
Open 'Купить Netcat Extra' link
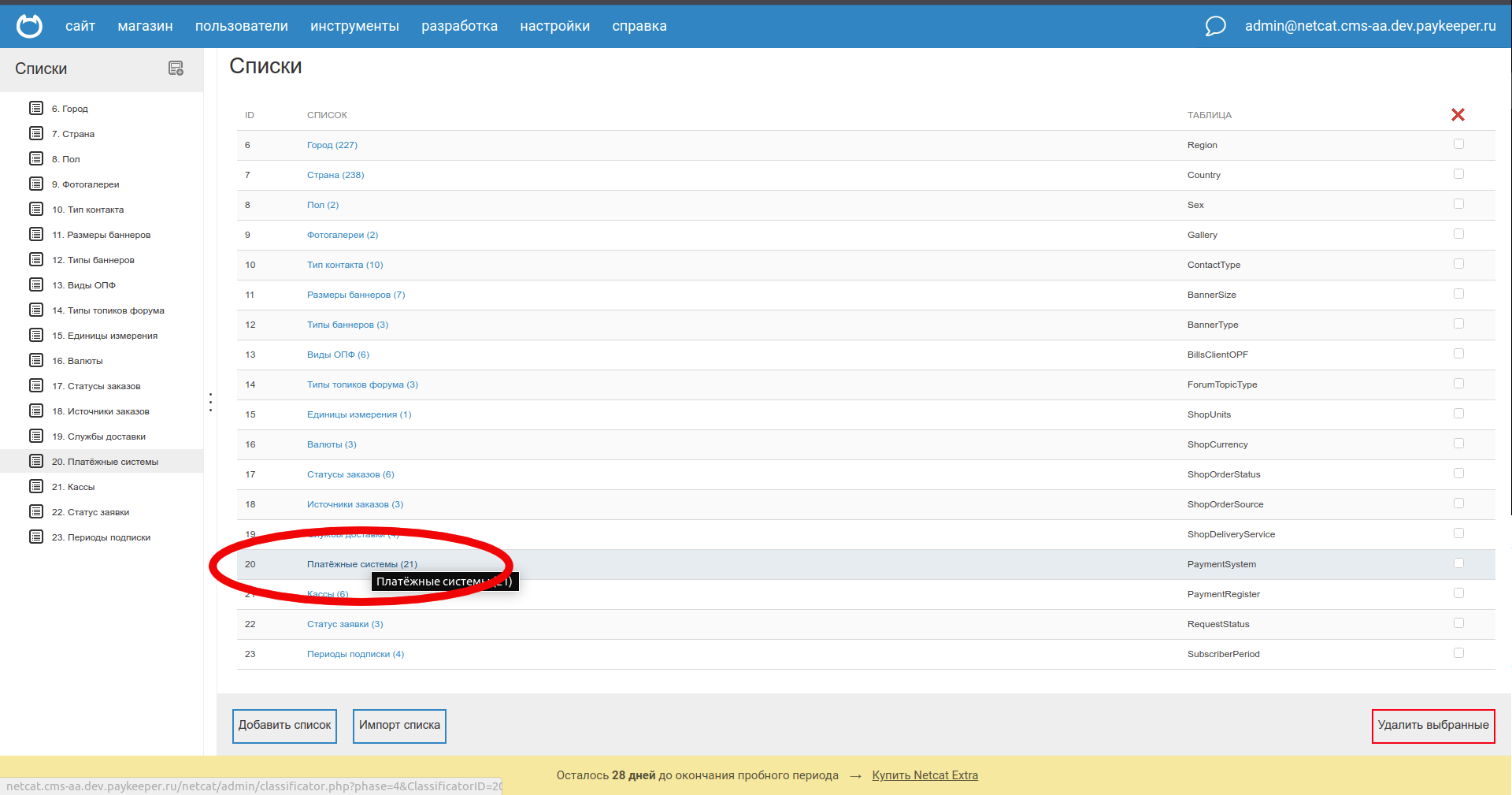(x=925, y=775)
